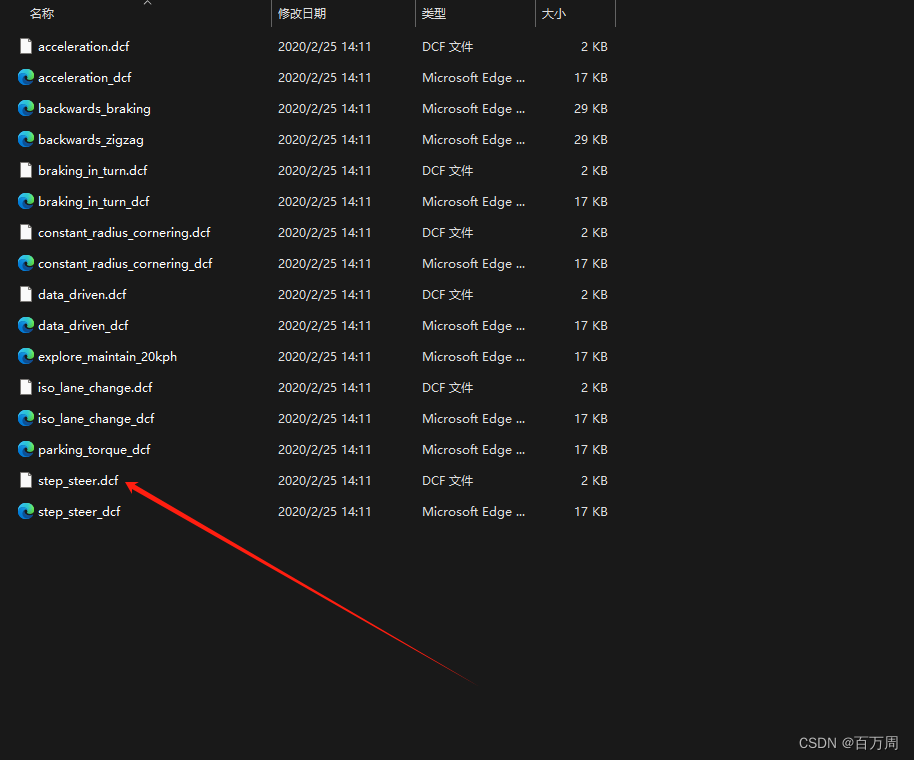Select file name explore_maintain_20kph
This screenshot has width=914, height=760.
(x=107, y=357)
